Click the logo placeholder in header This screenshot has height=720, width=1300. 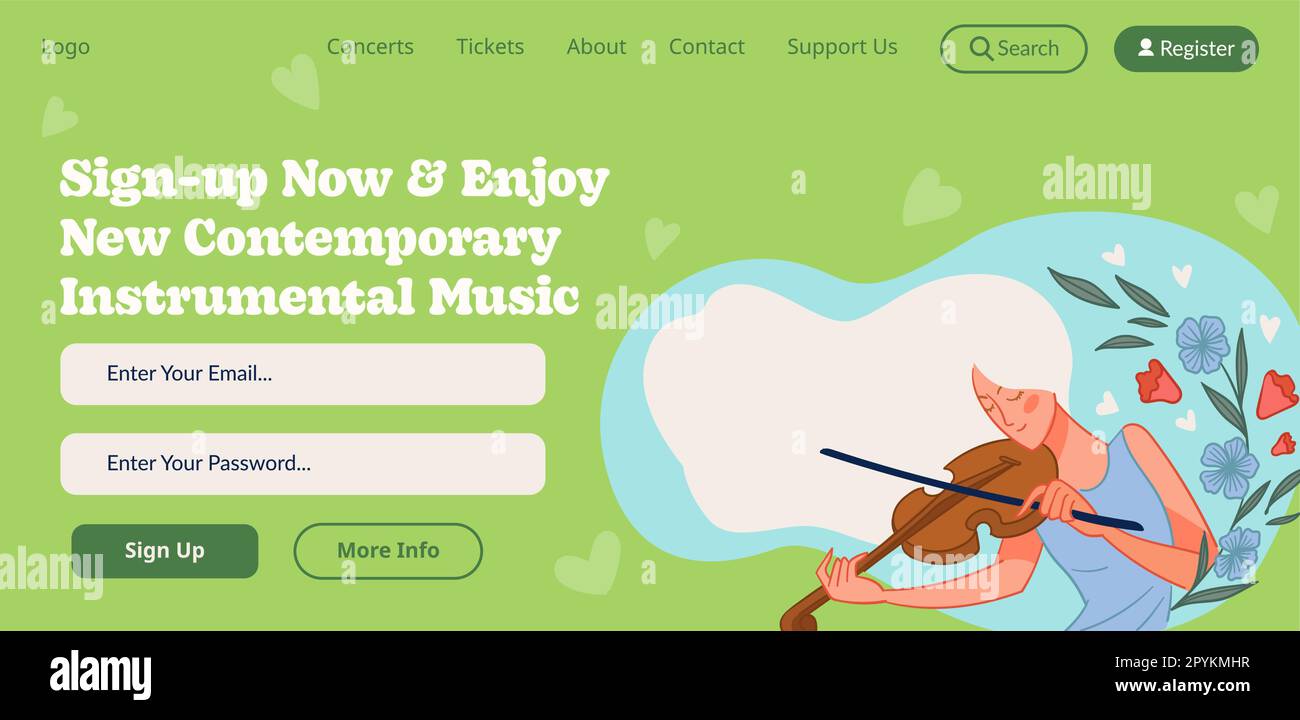[x=66, y=47]
